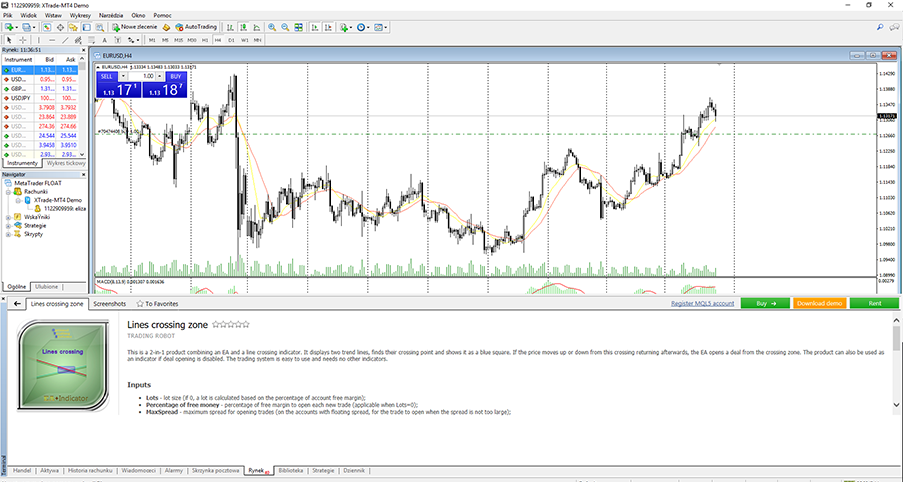Select the horizontal line drawing tool
Image resolution: width=903 pixels, height=482 pixels.
coord(52,40)
